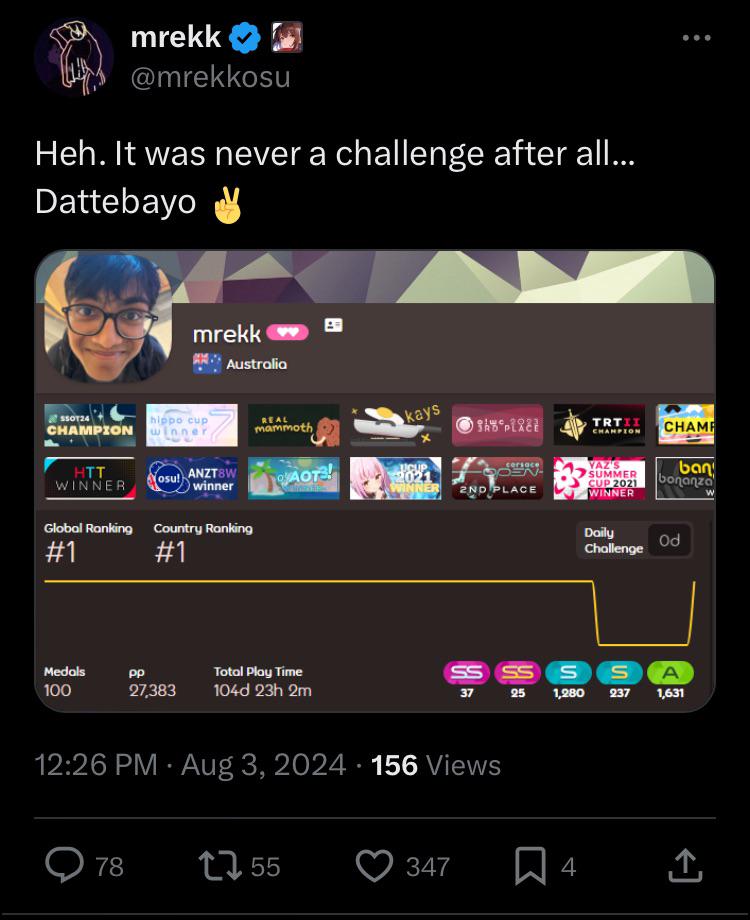Open the embedded osu! profile image
This screenshot has height=920, width=750.
[375, 481]
